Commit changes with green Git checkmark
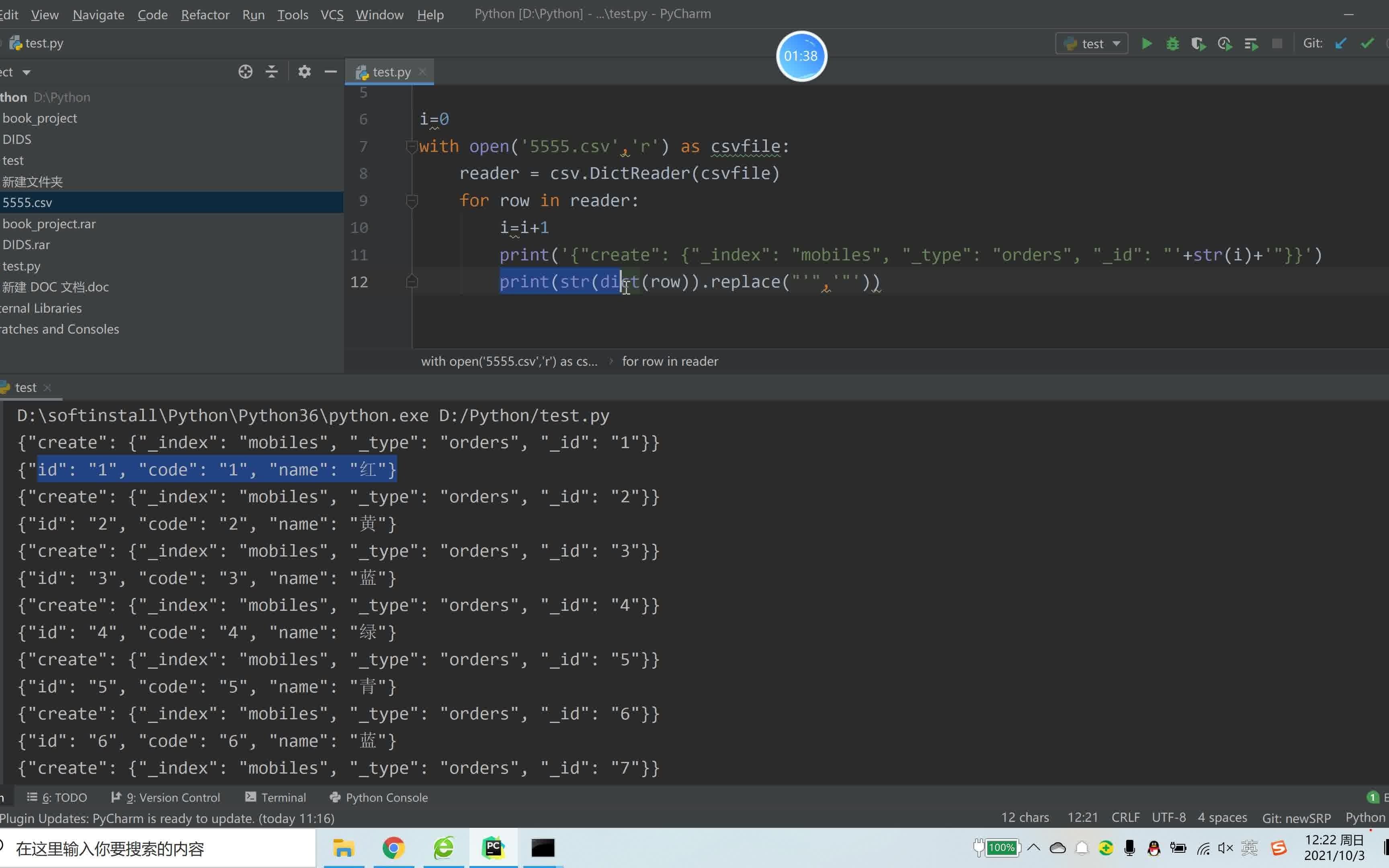Viewport: 1389px width, 868px height. pos(1367,44)
